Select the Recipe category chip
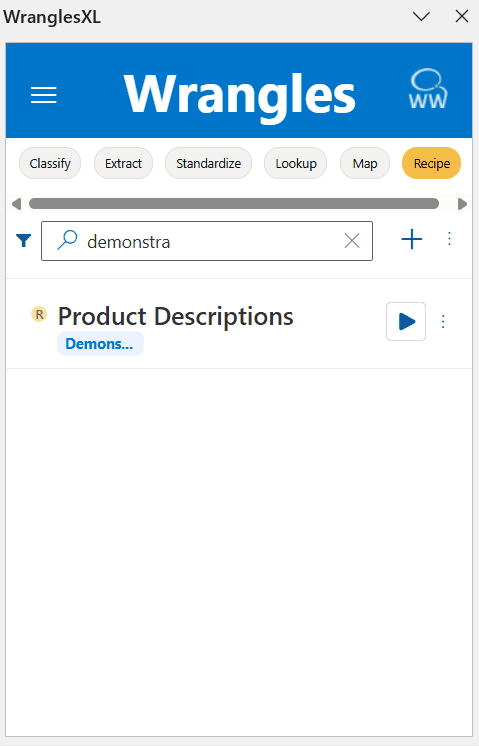The image size is (479, 746). 431,163
